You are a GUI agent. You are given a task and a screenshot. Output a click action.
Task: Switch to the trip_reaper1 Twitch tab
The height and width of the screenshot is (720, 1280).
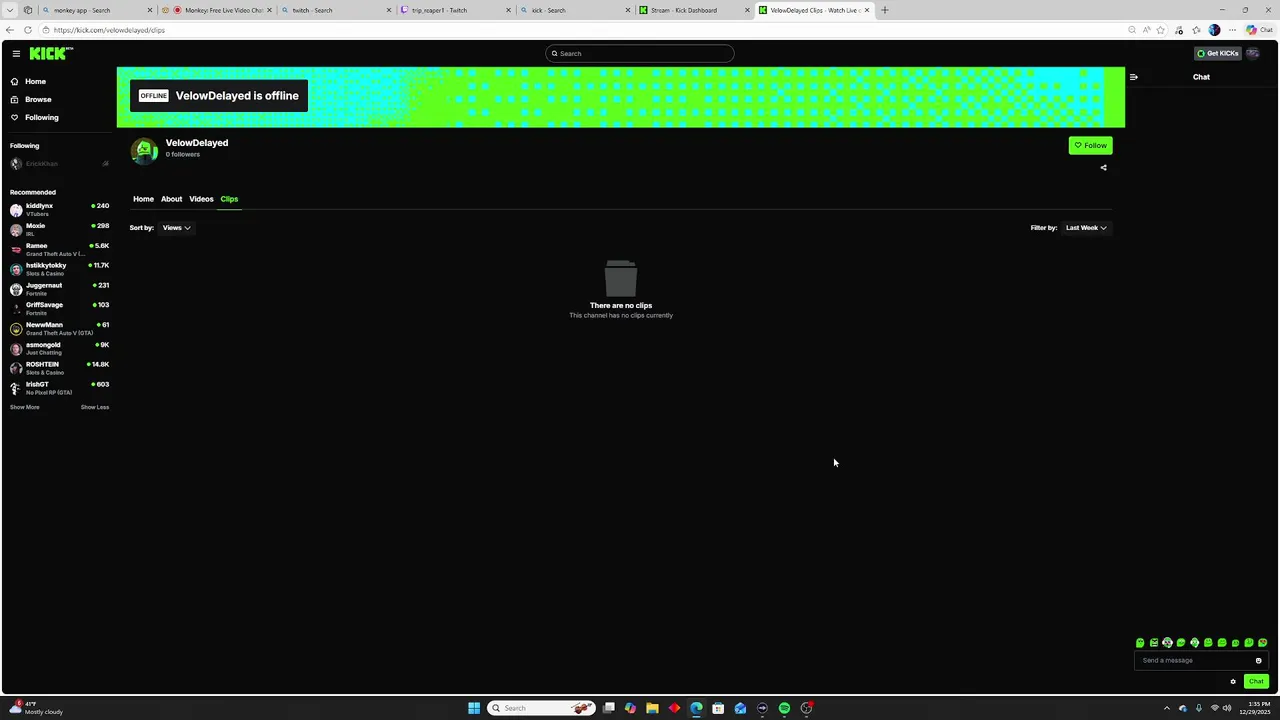tap(455, 10)
